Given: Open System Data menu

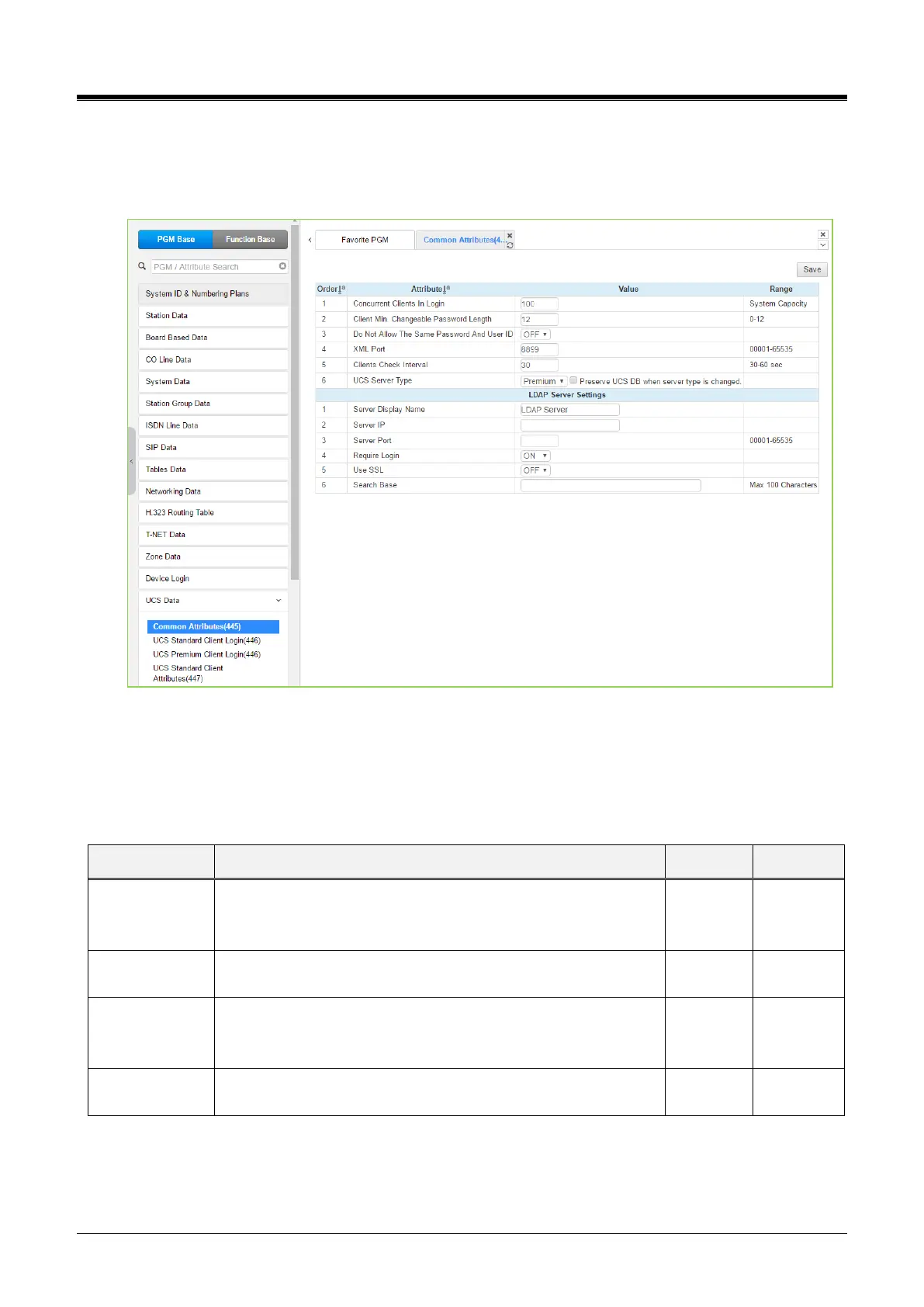Looking at the screenshot, I should click(x=213, y=382).
